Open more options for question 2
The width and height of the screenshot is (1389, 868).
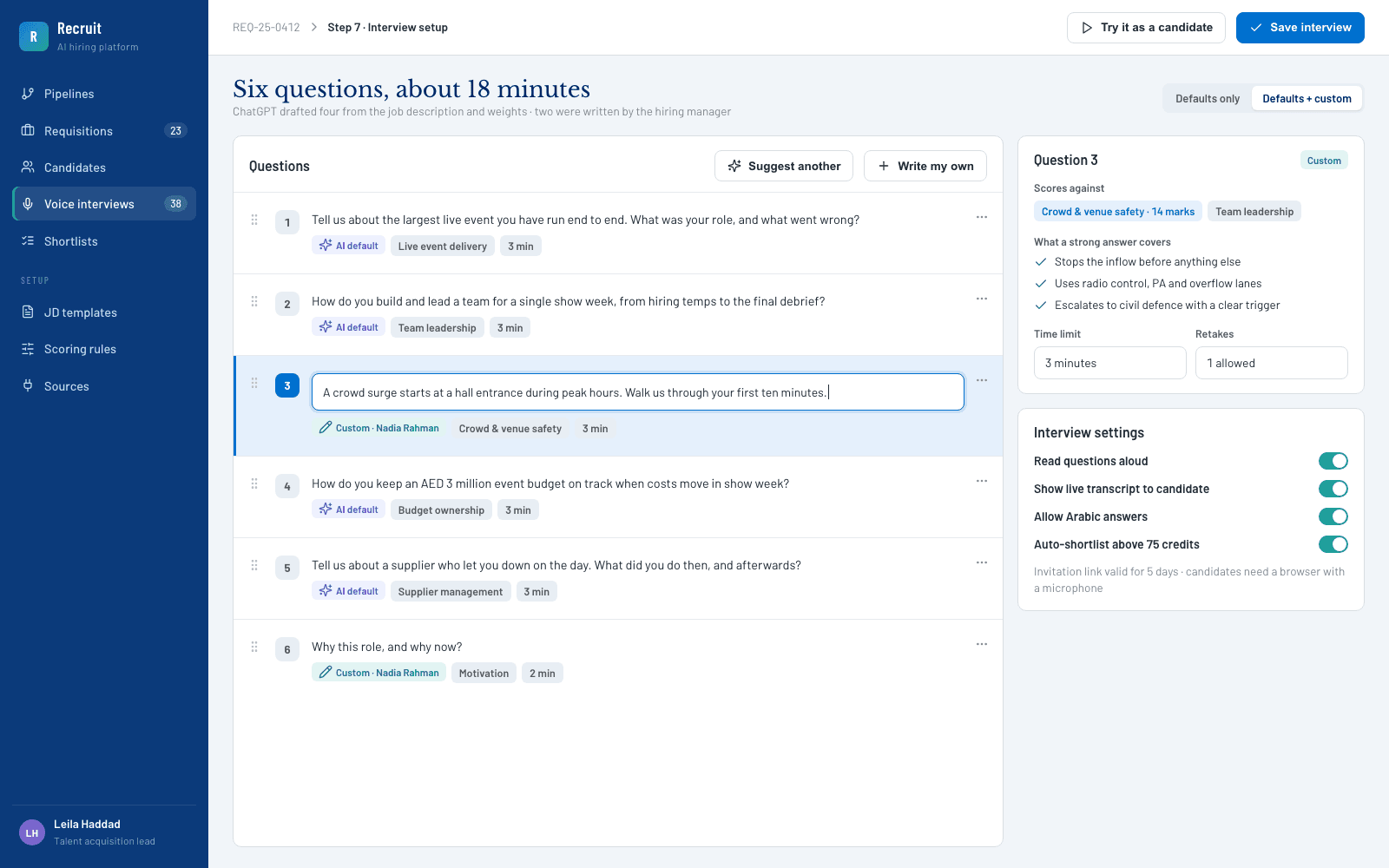pyautogui.click(x=982, y=299)
